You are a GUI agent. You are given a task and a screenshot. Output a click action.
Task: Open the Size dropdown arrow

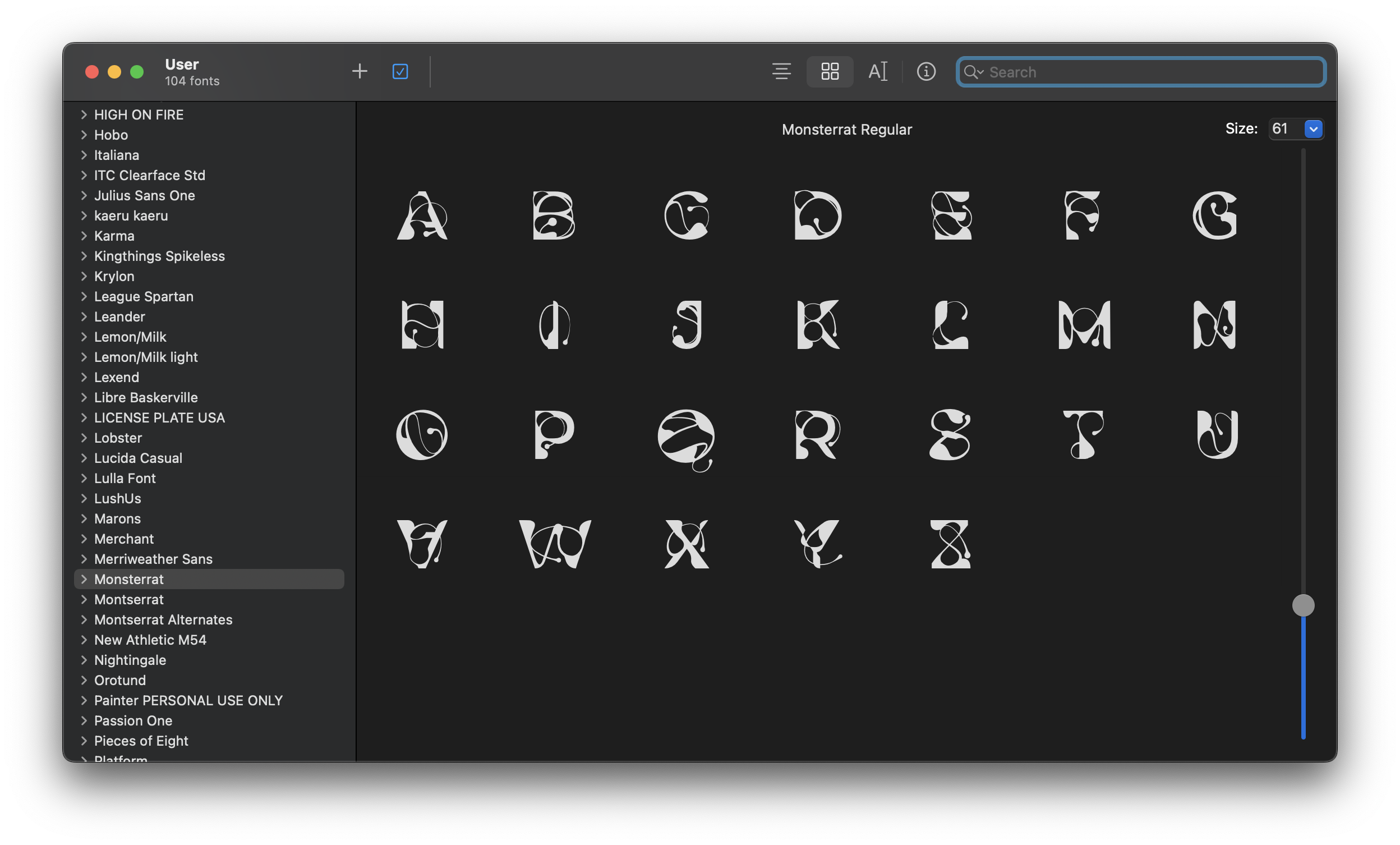tap(1313, 129)
